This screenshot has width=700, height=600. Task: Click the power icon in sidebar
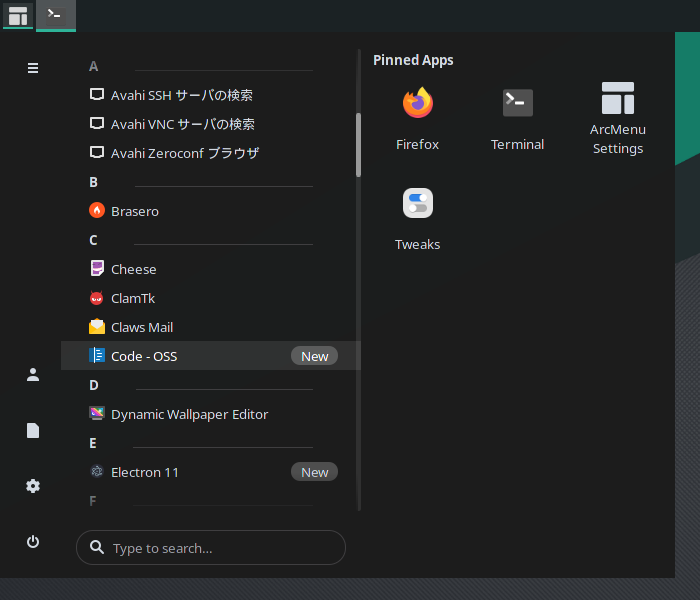click(x=33, y=542)
